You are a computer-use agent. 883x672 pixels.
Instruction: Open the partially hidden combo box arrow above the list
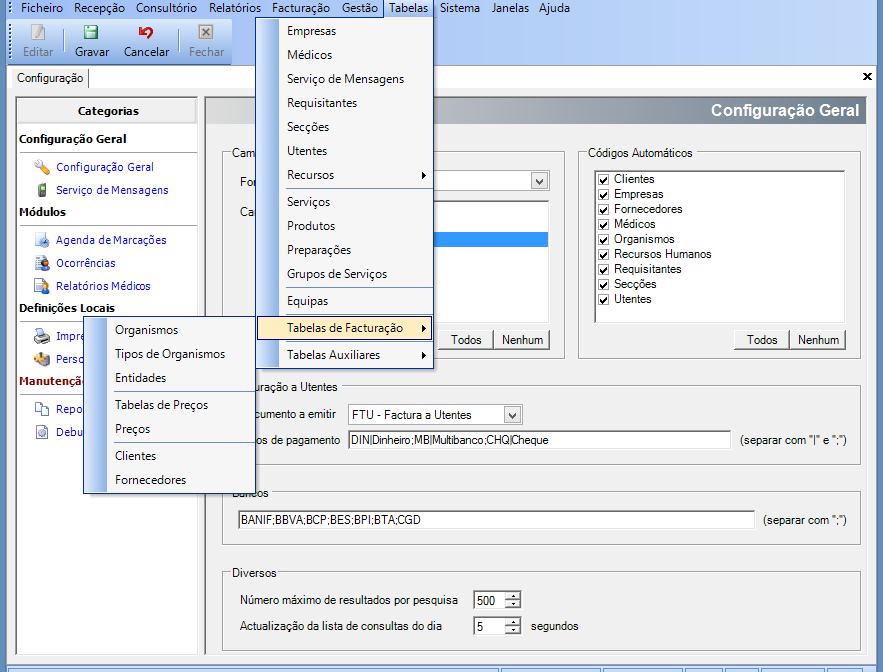[539, 181]
